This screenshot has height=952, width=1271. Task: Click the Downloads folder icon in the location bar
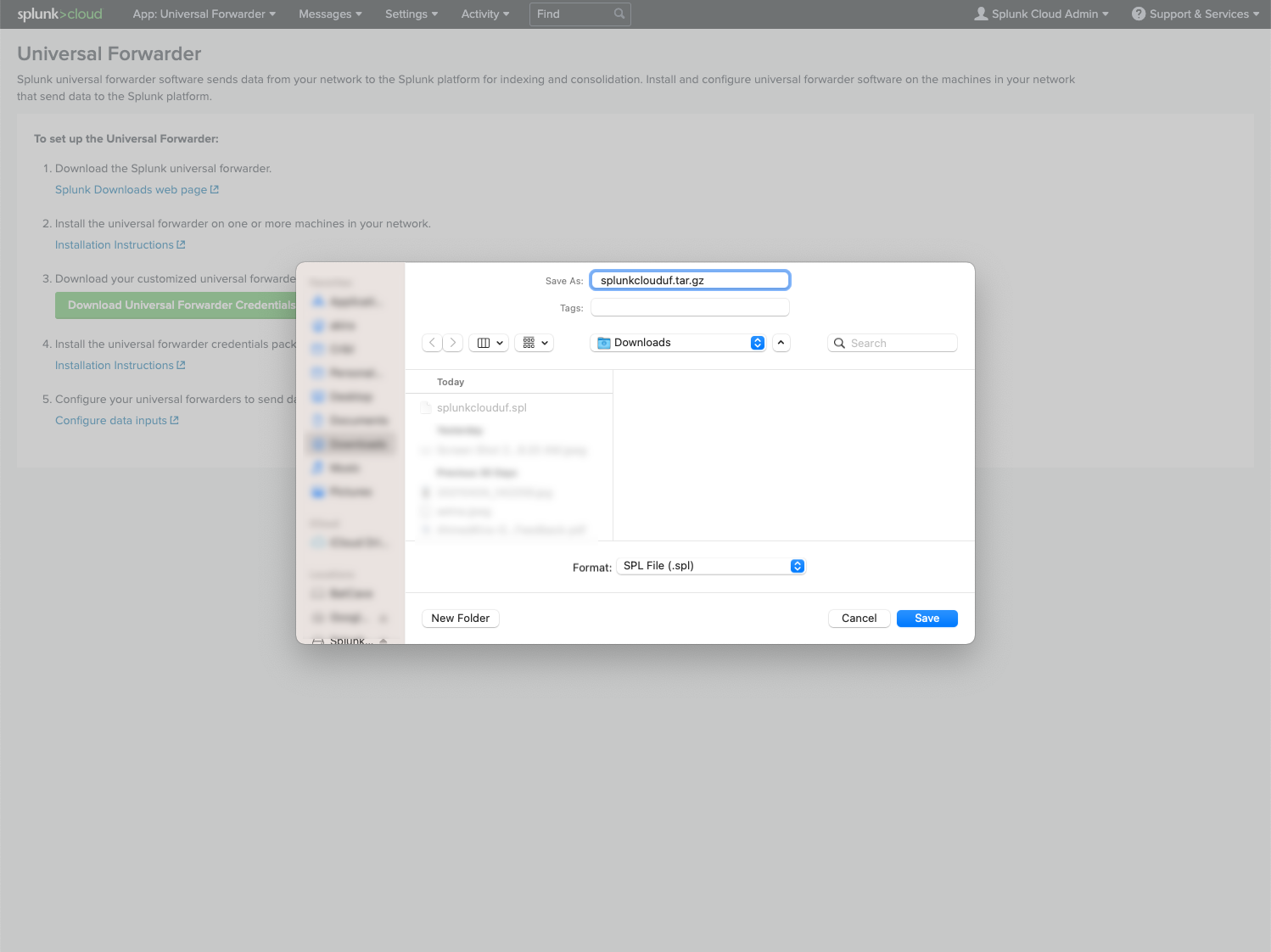602,342
